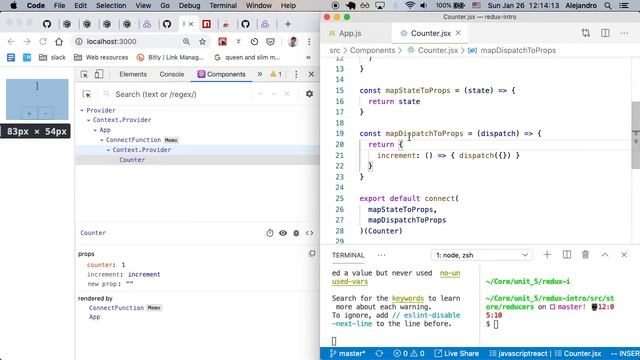The image size is (640, 360).
Task: Close the terminal panel
Action: pos(624,255)
